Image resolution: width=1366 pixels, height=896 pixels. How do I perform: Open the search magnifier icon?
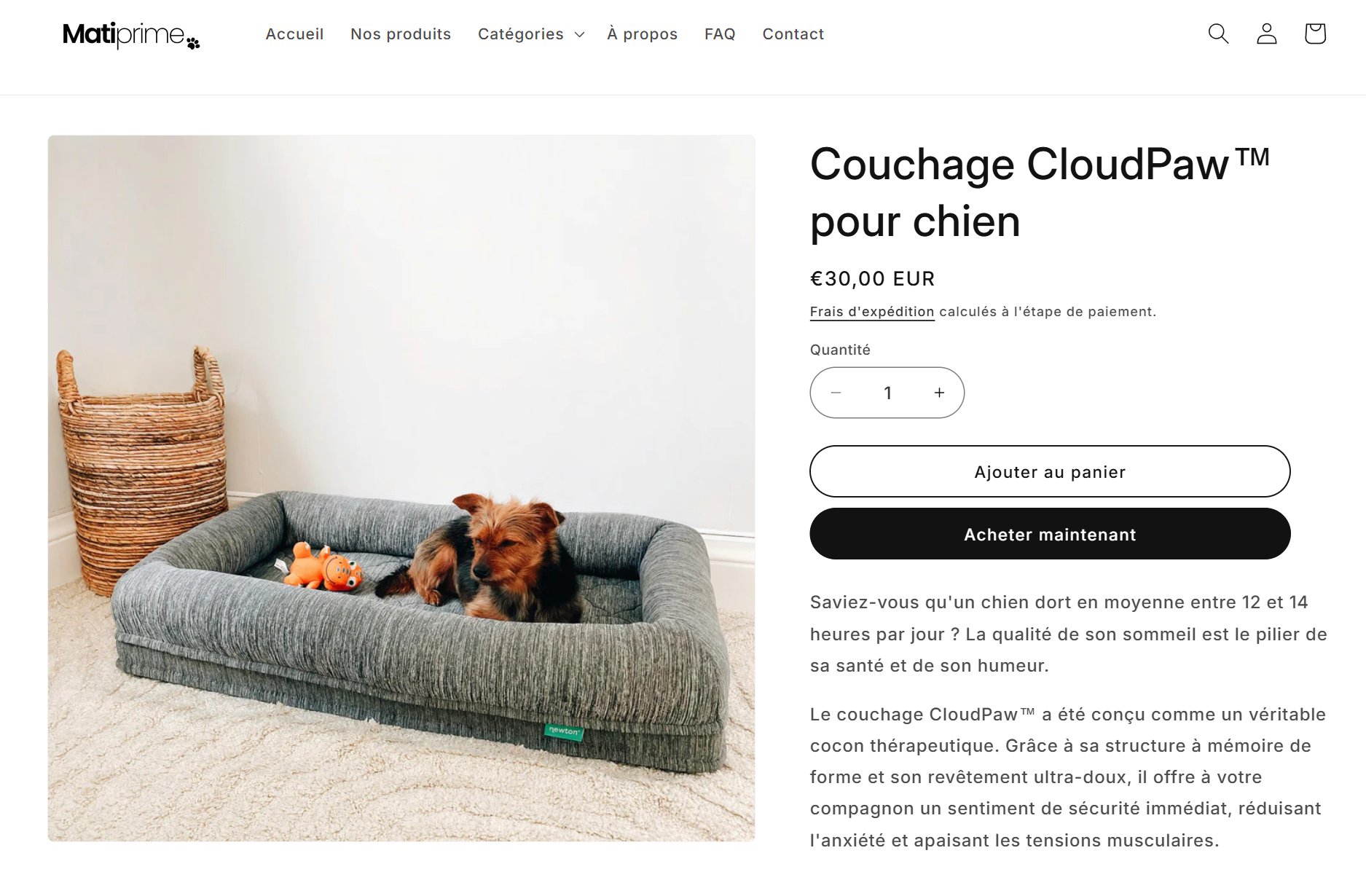tap(1218, 34)
